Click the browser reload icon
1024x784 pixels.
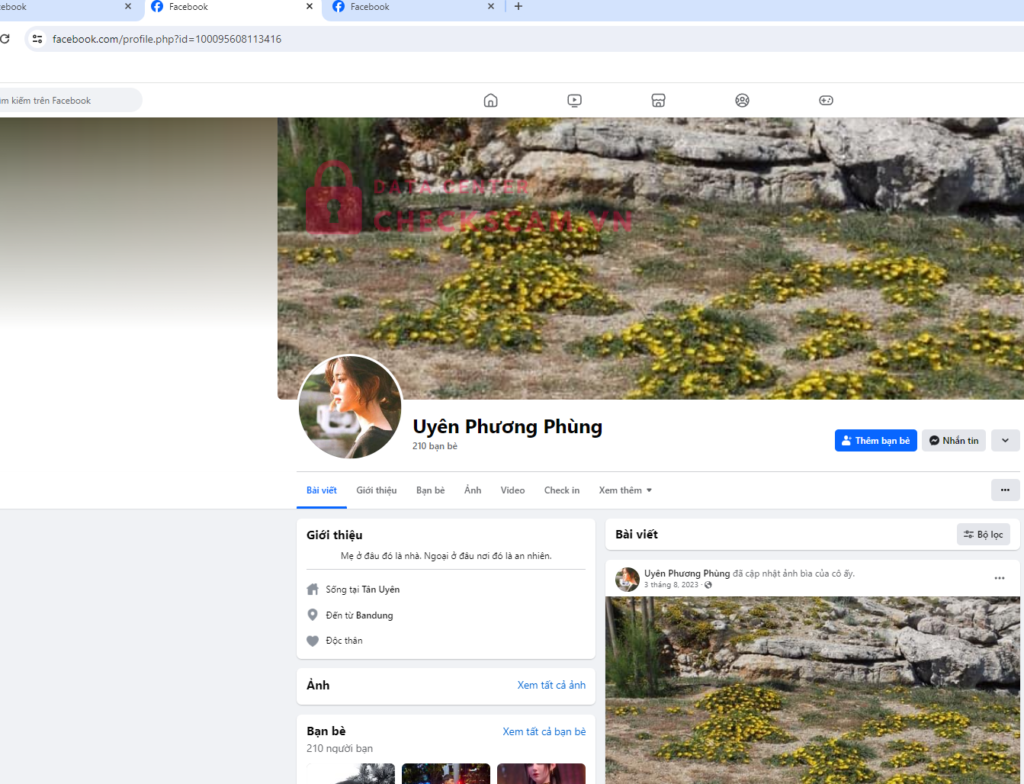click(5, 39)
